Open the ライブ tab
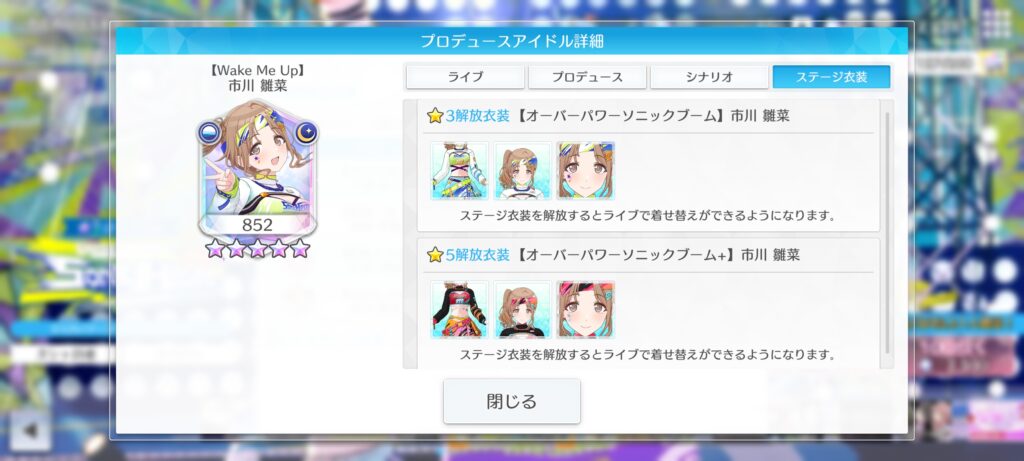Screen dimensions: 1024x461 pyautogui.click(x=465, y=76)
